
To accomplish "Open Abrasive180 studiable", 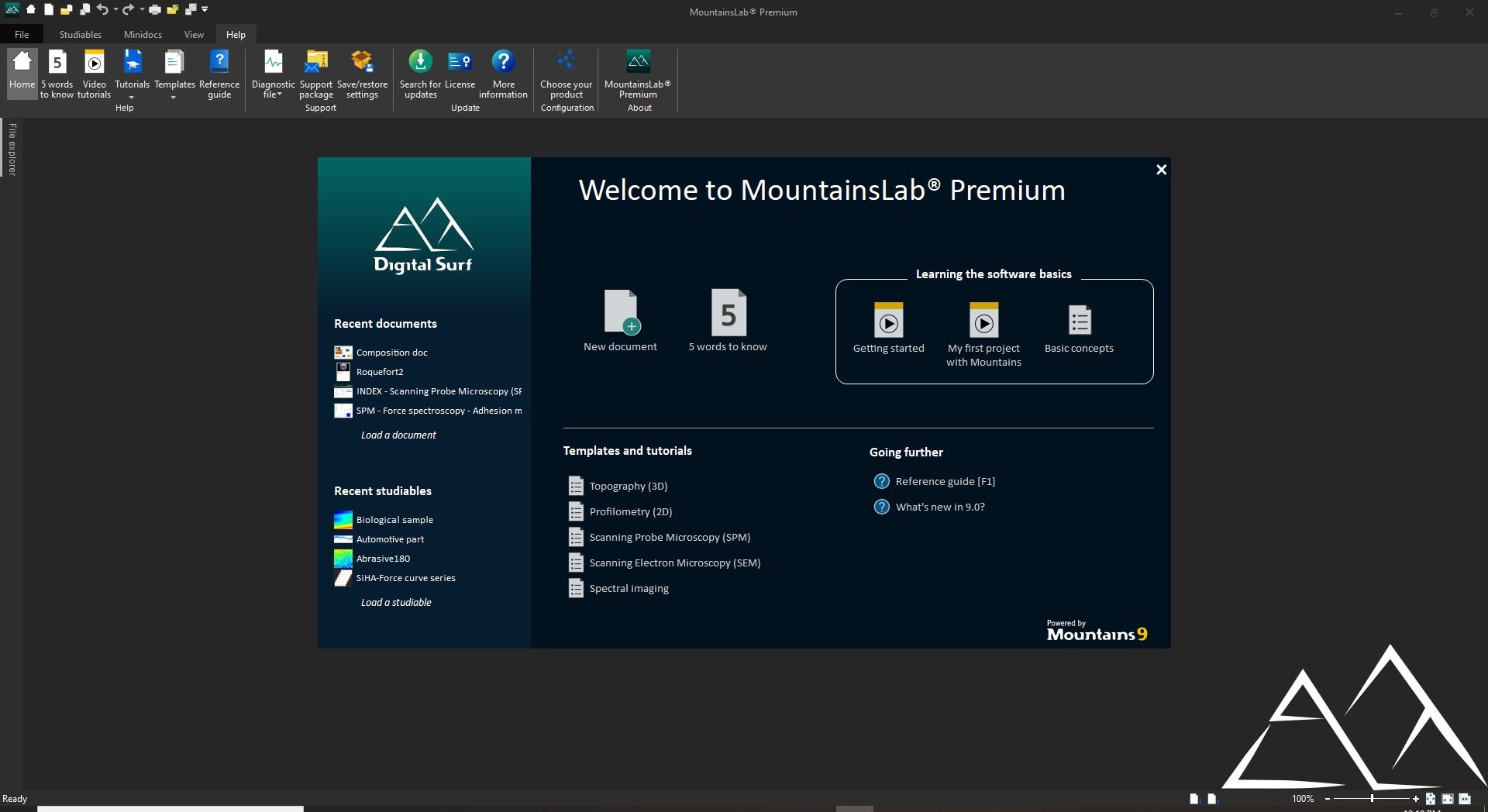I will (x=372, y=559).
